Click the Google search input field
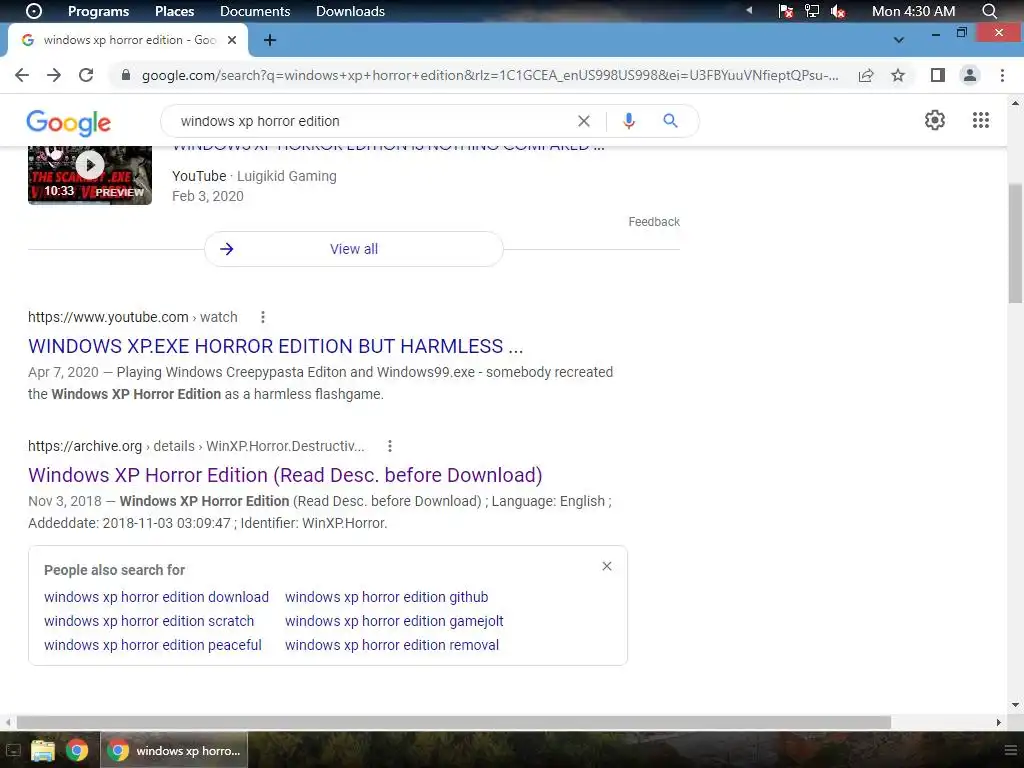Image resolution: width=1024 pixels, height=768 pixels. click(x=372, y=121)
